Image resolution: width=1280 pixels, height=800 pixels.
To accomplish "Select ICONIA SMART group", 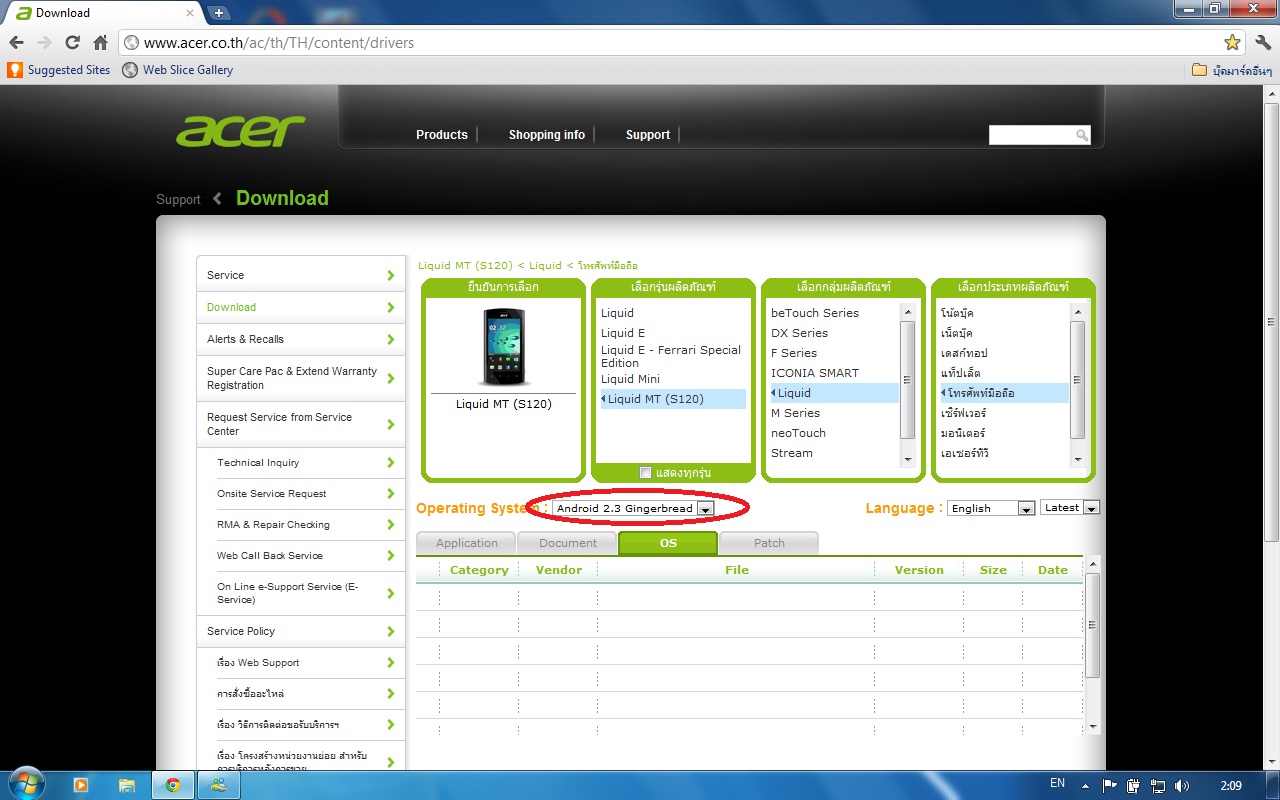I will pyautogui.click(x=815, y=373).
